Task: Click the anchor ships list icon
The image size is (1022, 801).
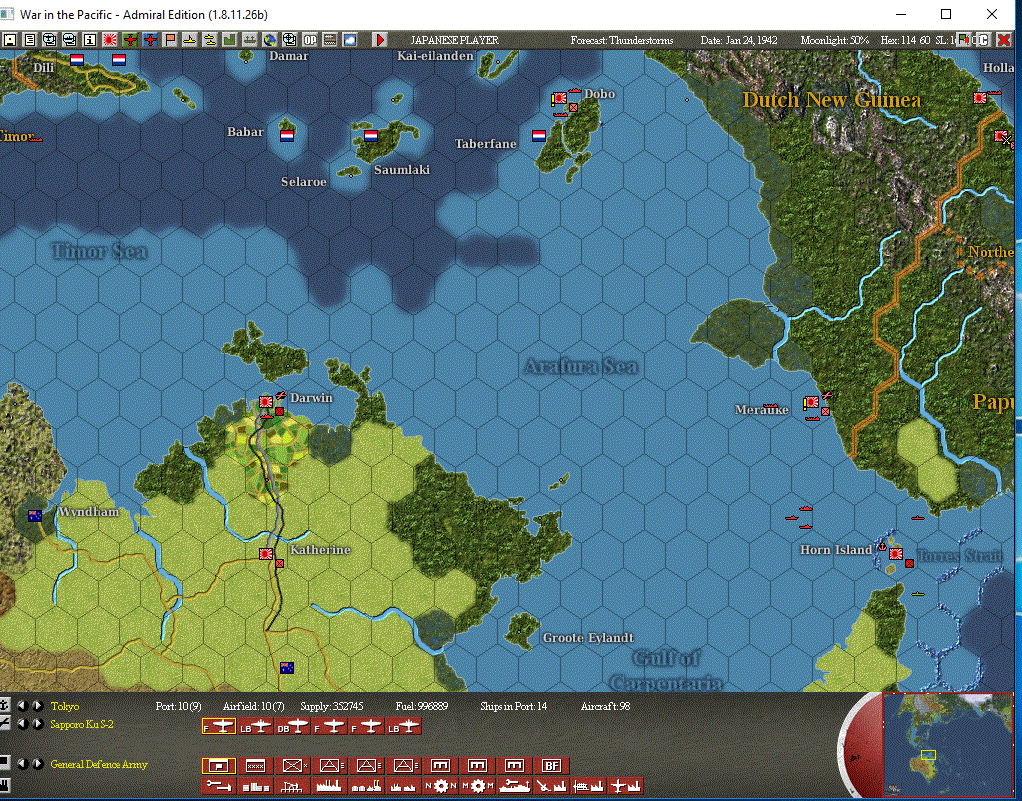Action: pos(5,706)
